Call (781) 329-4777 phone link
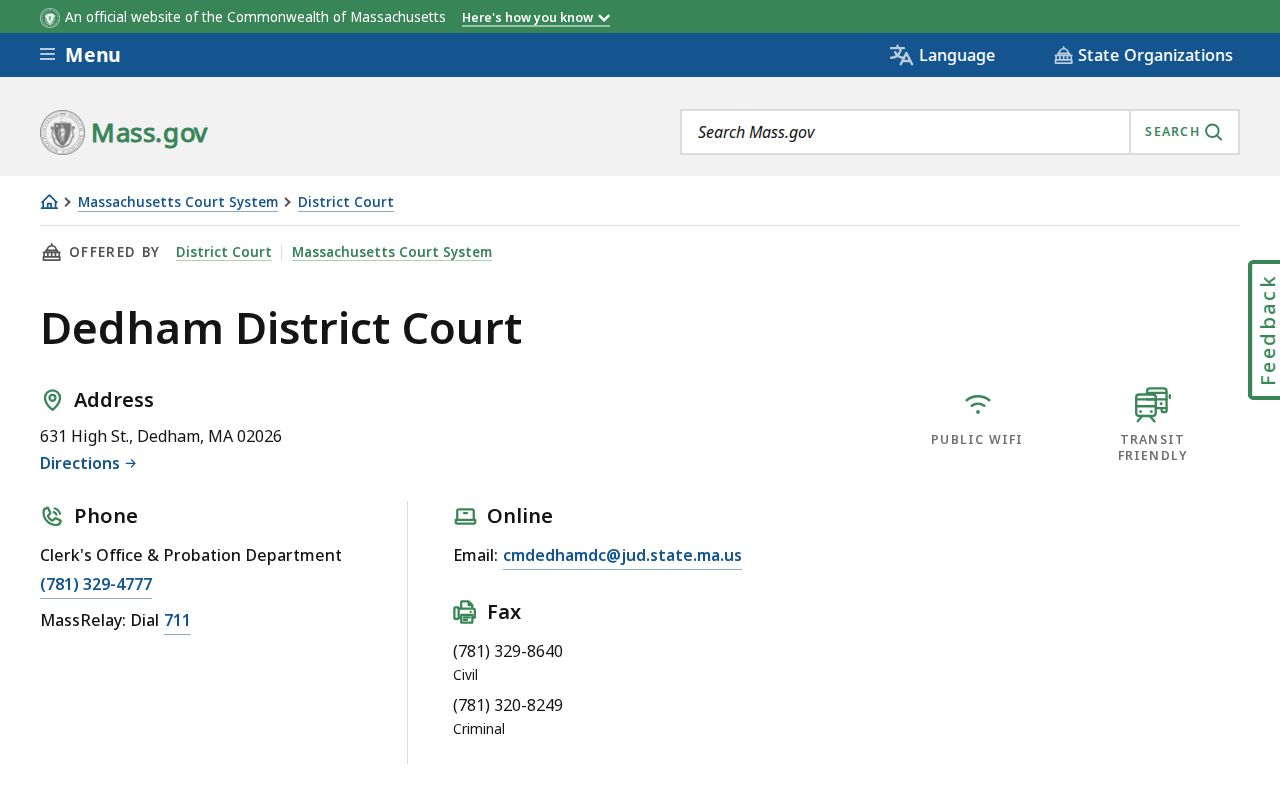The height and width of the screenshot is (800, 1280). click(96, 584)
